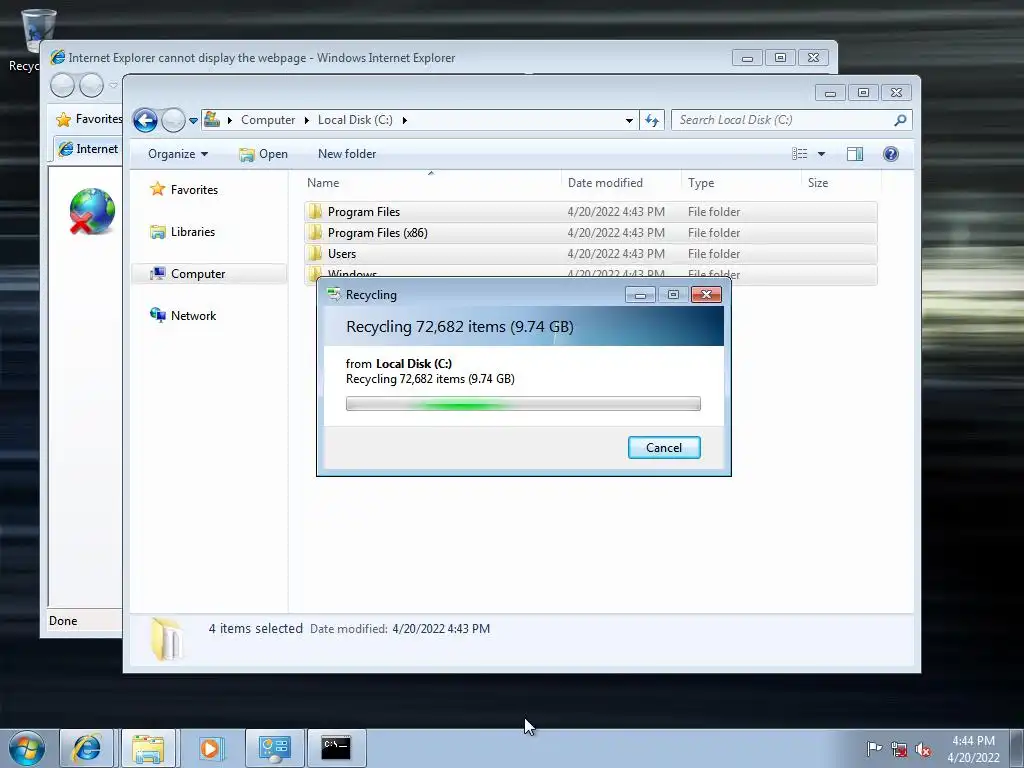The image size is (1024, 768).
Task: Open Command Prompt from the taskbar
Action: point(336,748)
